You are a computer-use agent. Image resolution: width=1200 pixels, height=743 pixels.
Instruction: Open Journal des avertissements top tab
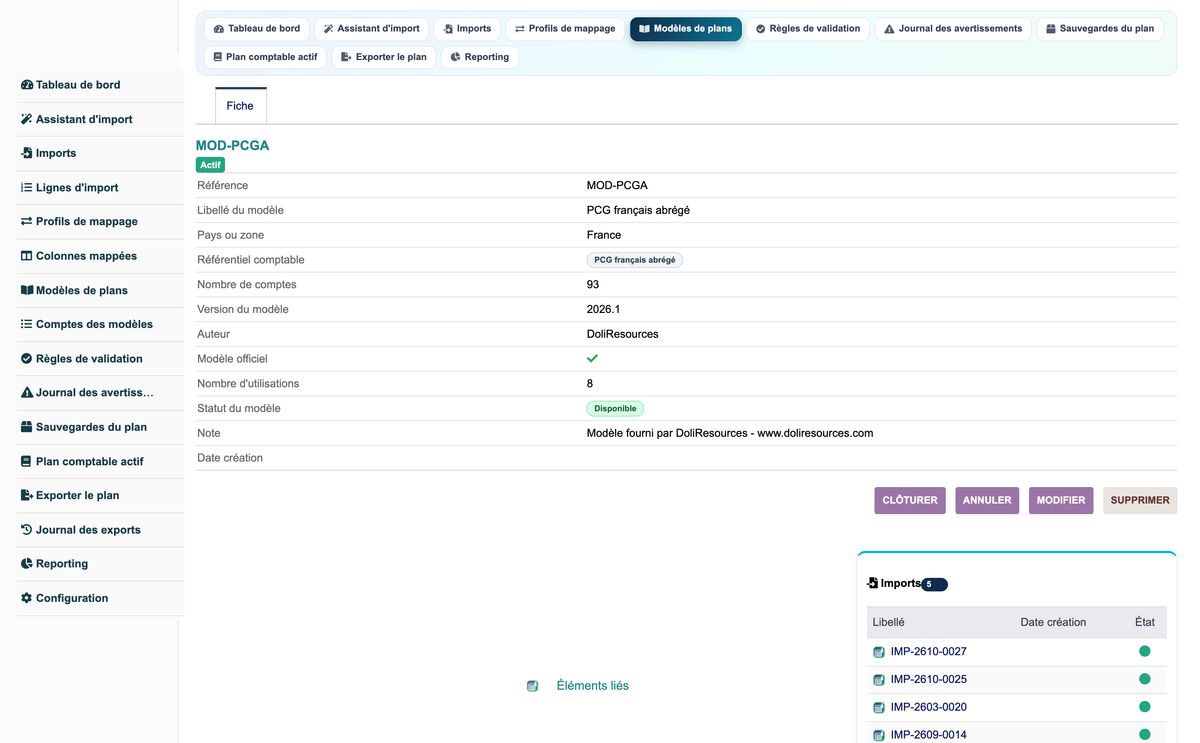click(x=953, y=29)
